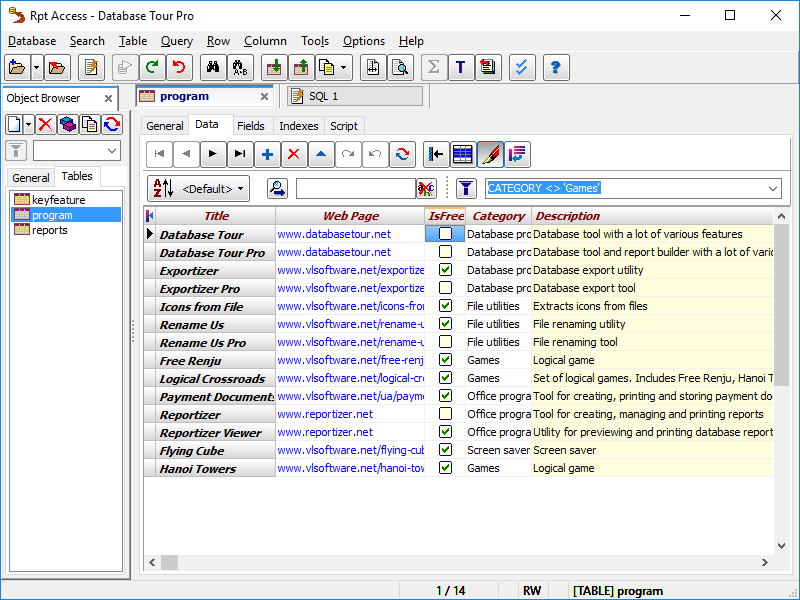
Task: Click the funnel Filter icon beside filter box
Action: pos(466,188)
